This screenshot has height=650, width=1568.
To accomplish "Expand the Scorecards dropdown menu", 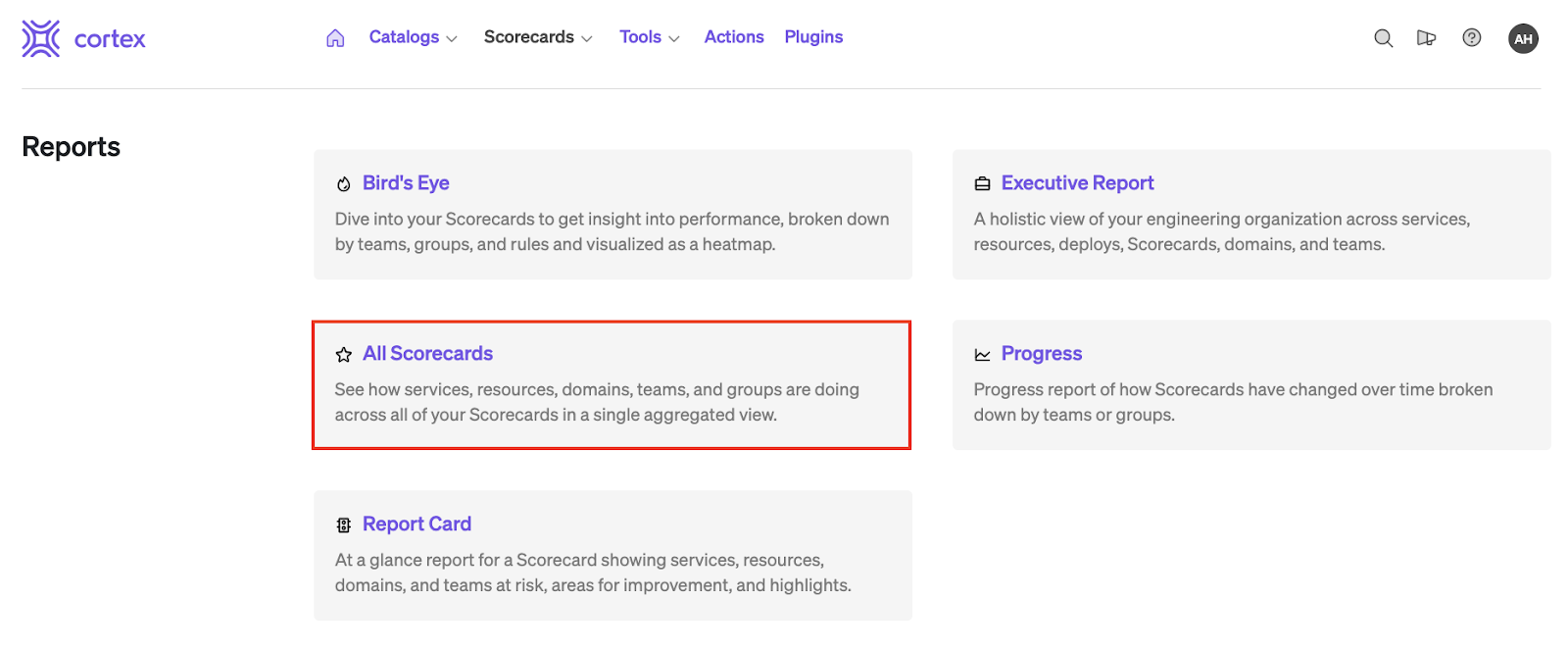I will click(x=538, y=37).
